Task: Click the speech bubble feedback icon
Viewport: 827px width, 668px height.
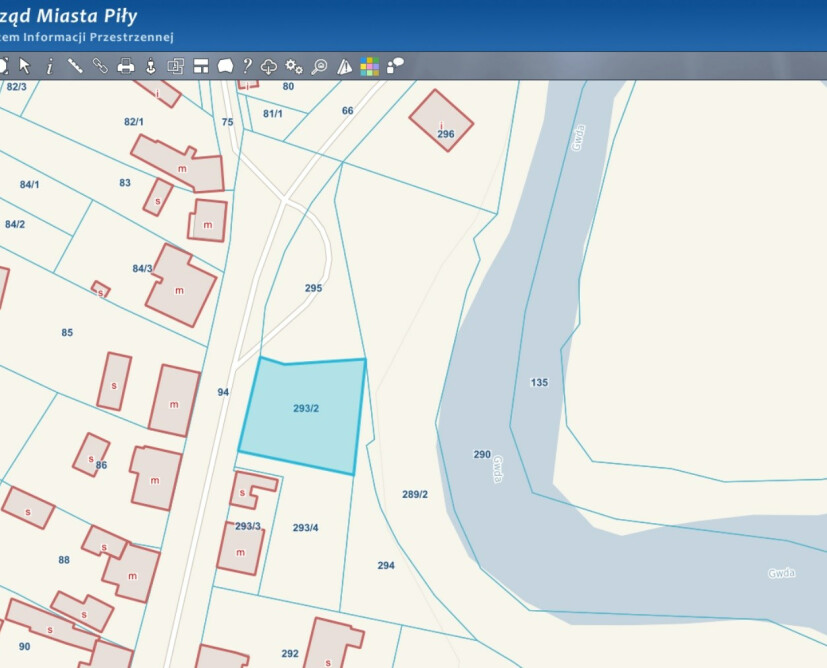Action: pyautogui.click(x=396, y=66)
